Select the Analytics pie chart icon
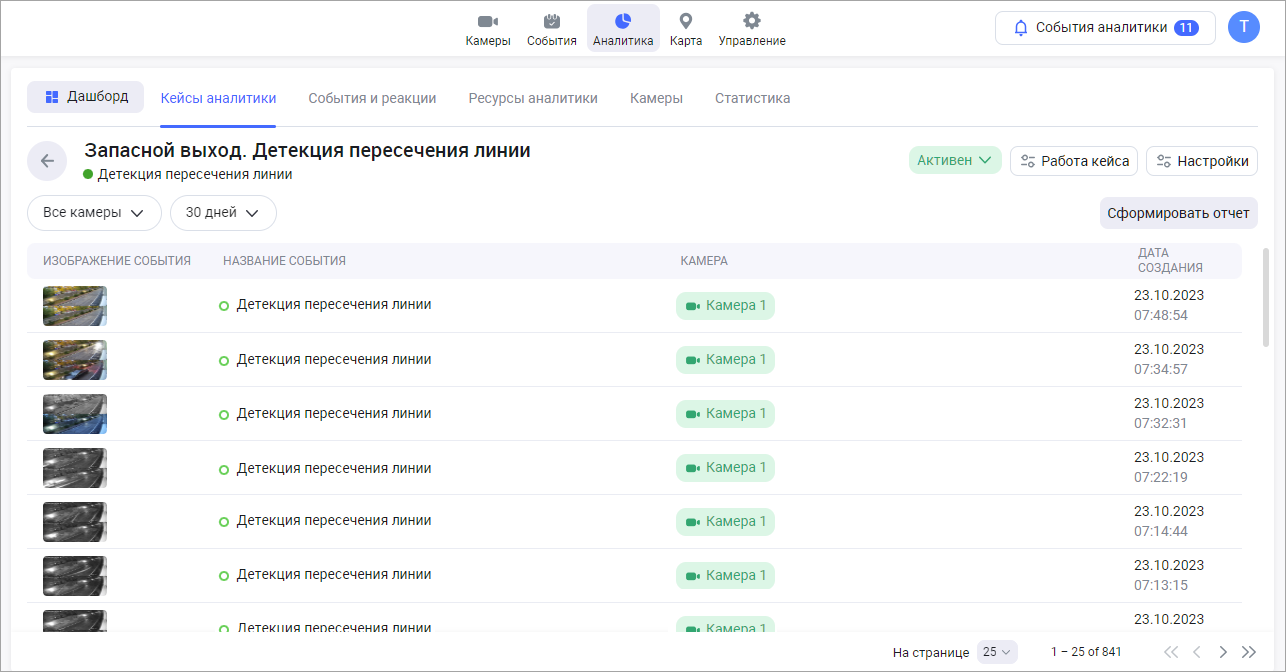 coord(622,22)
